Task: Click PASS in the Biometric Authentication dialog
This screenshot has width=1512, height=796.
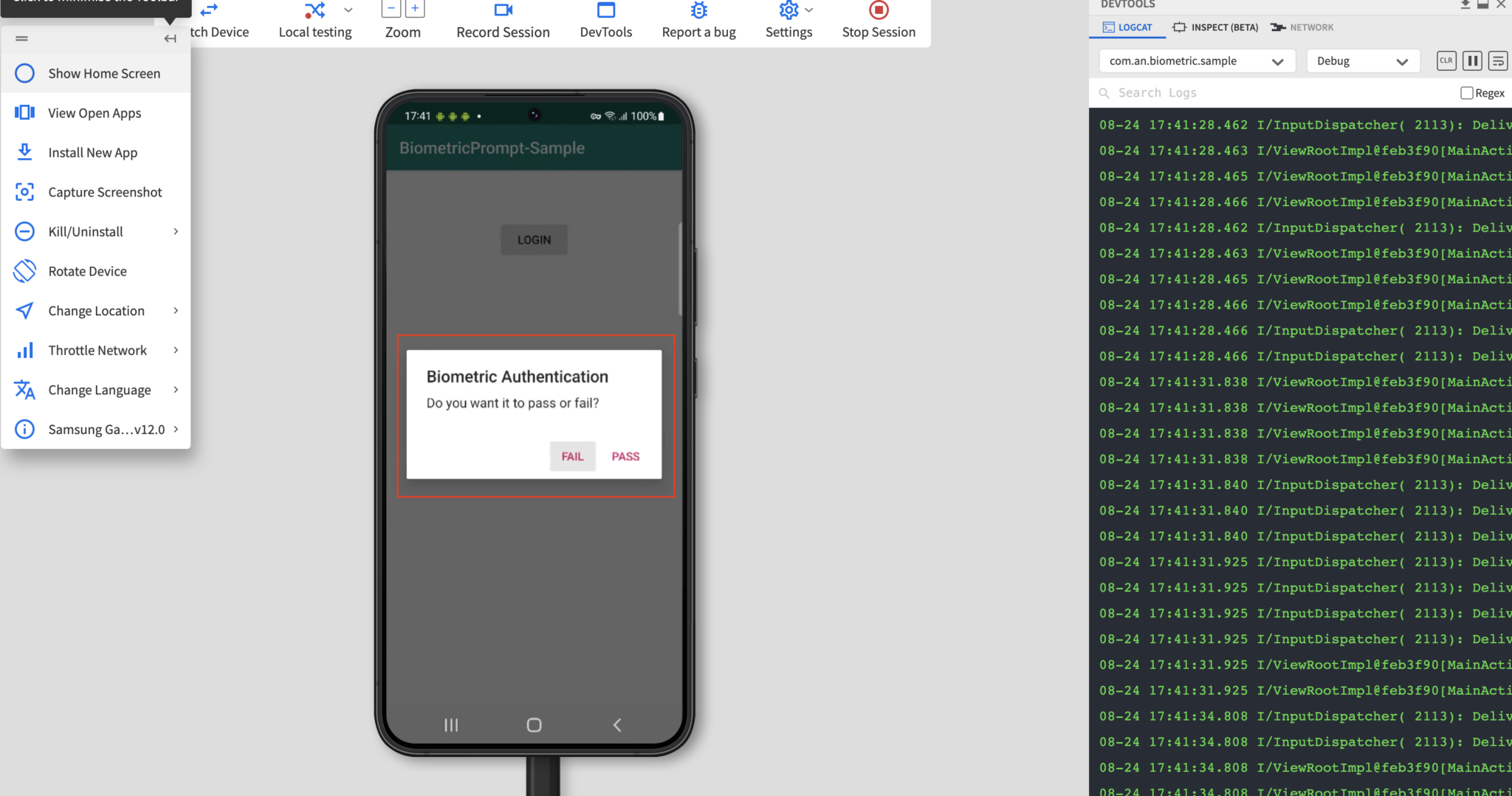Action: [x=625, y=456]
